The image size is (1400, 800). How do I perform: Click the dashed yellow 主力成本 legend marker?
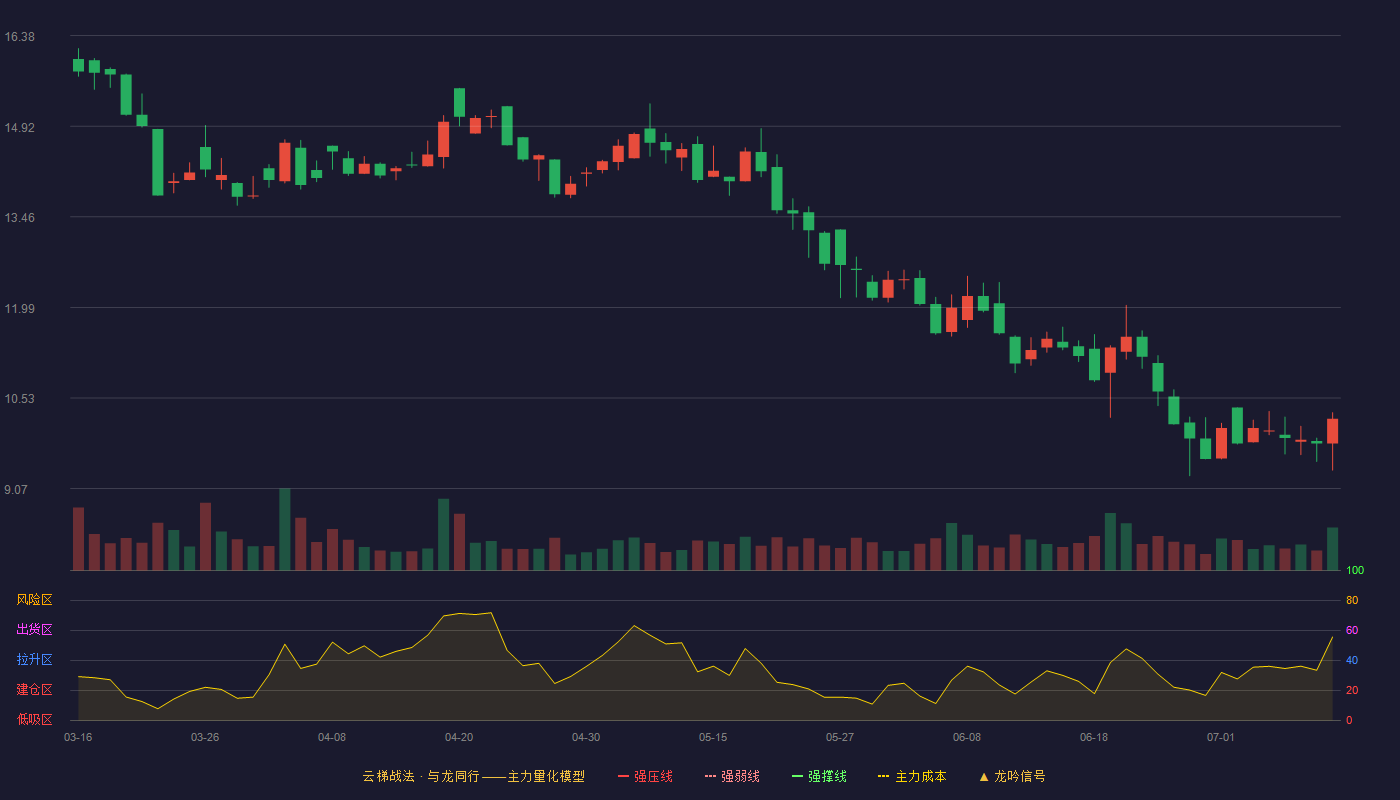click(883, 776)
